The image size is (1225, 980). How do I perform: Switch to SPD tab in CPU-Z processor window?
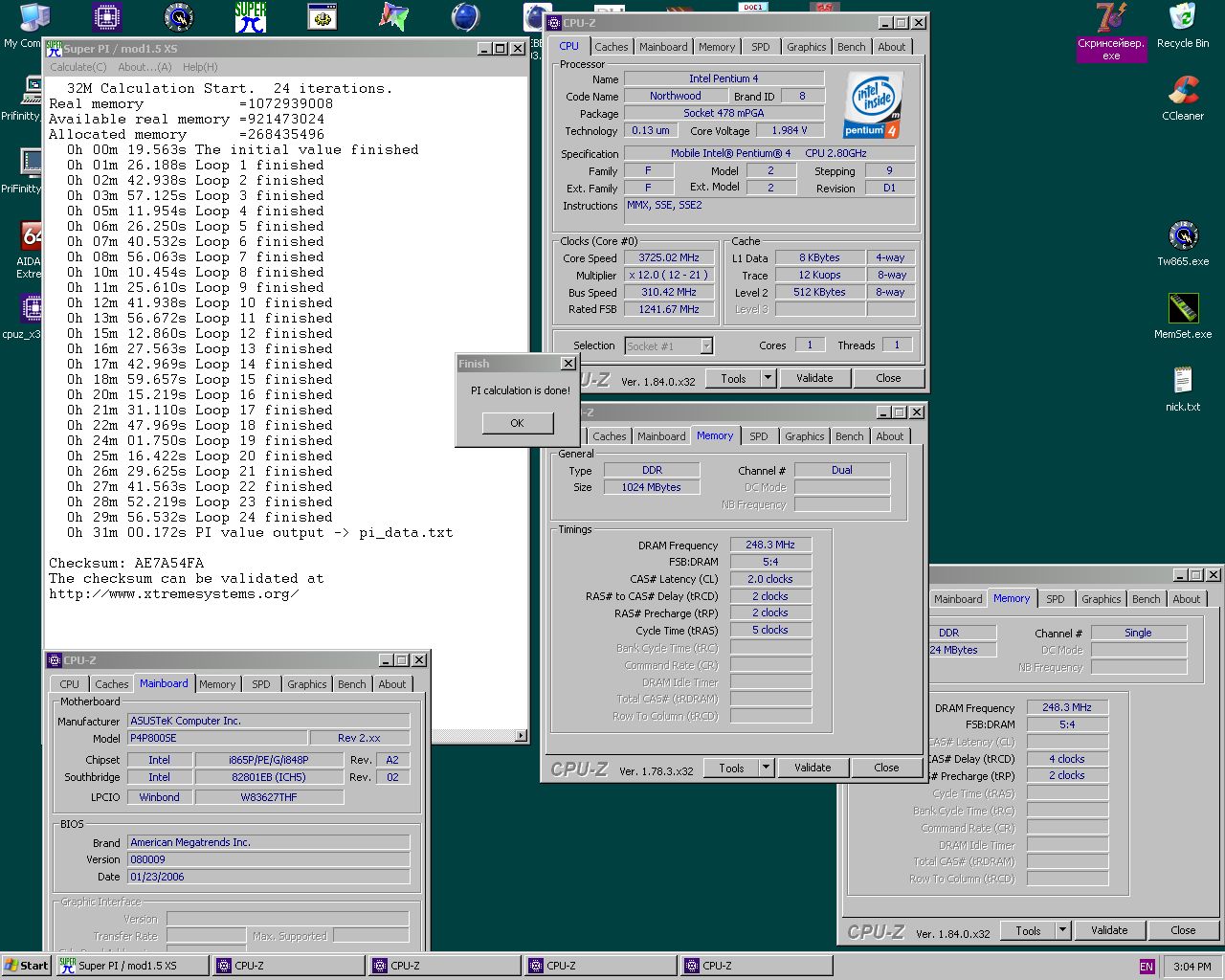pos(760,47)
